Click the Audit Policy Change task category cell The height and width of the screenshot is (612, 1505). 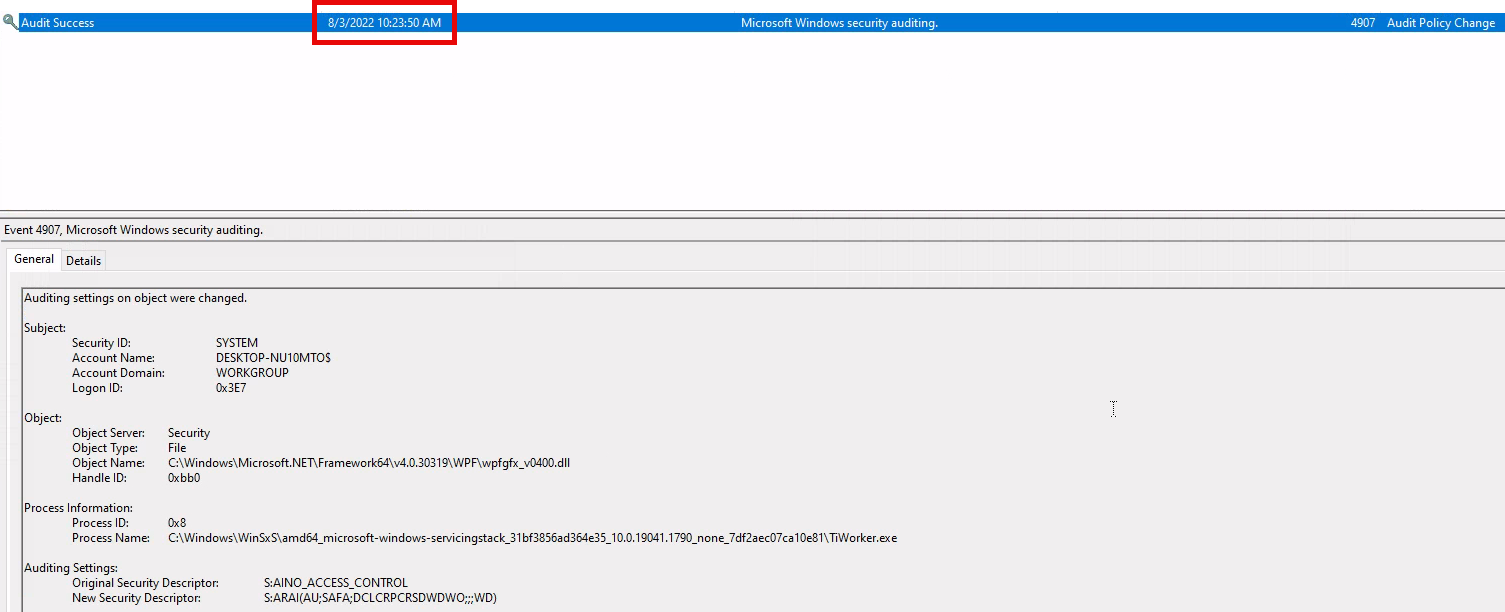(x=1440, y=23)
